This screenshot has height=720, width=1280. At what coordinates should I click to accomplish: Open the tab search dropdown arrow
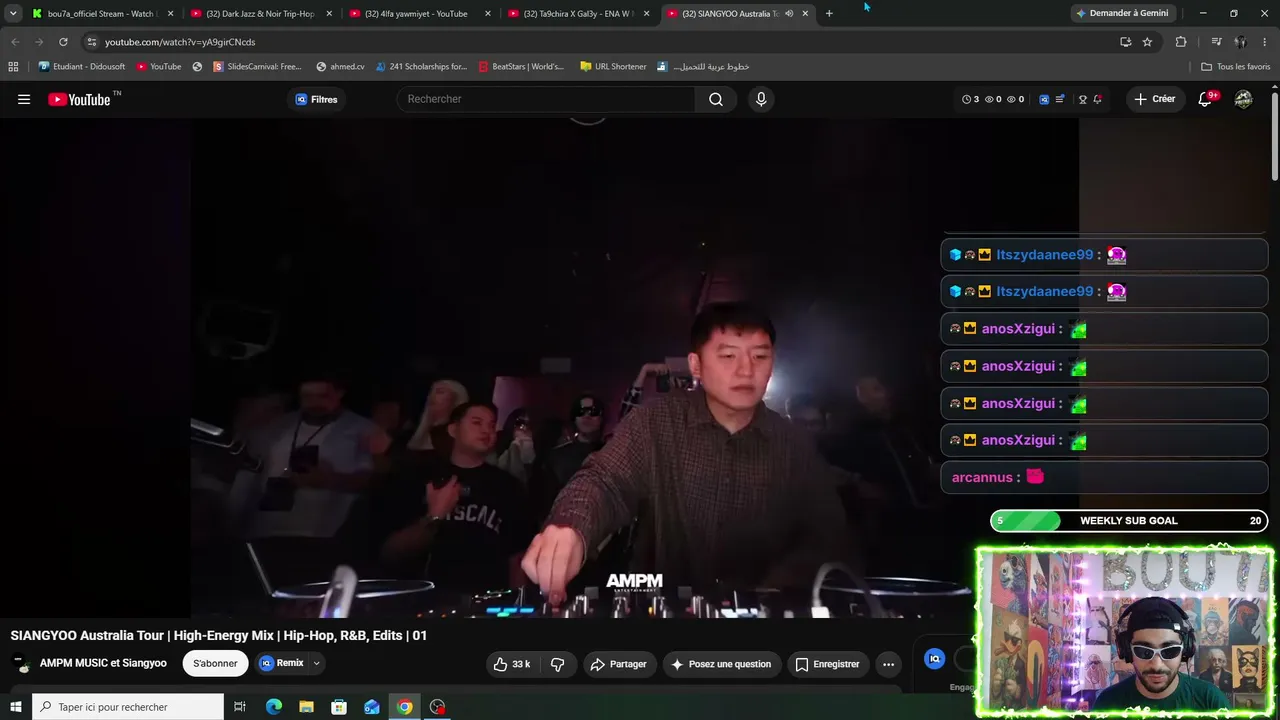[13, 14]
